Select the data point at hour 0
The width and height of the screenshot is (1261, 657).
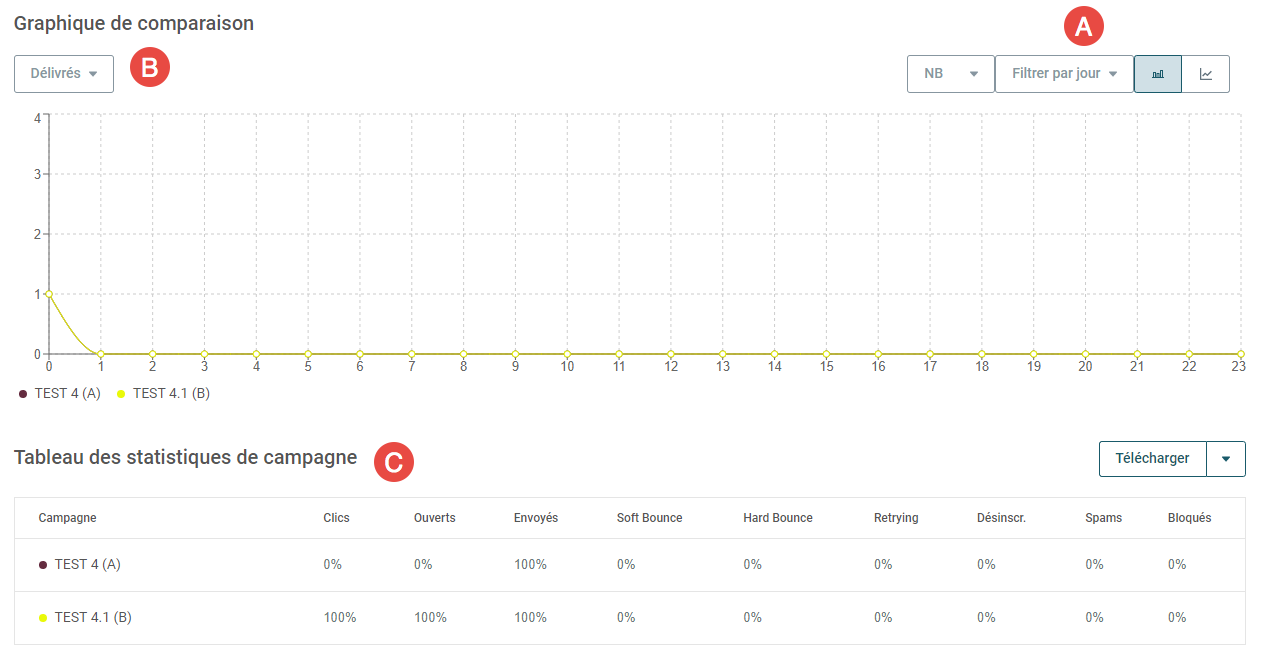point(49,294)
